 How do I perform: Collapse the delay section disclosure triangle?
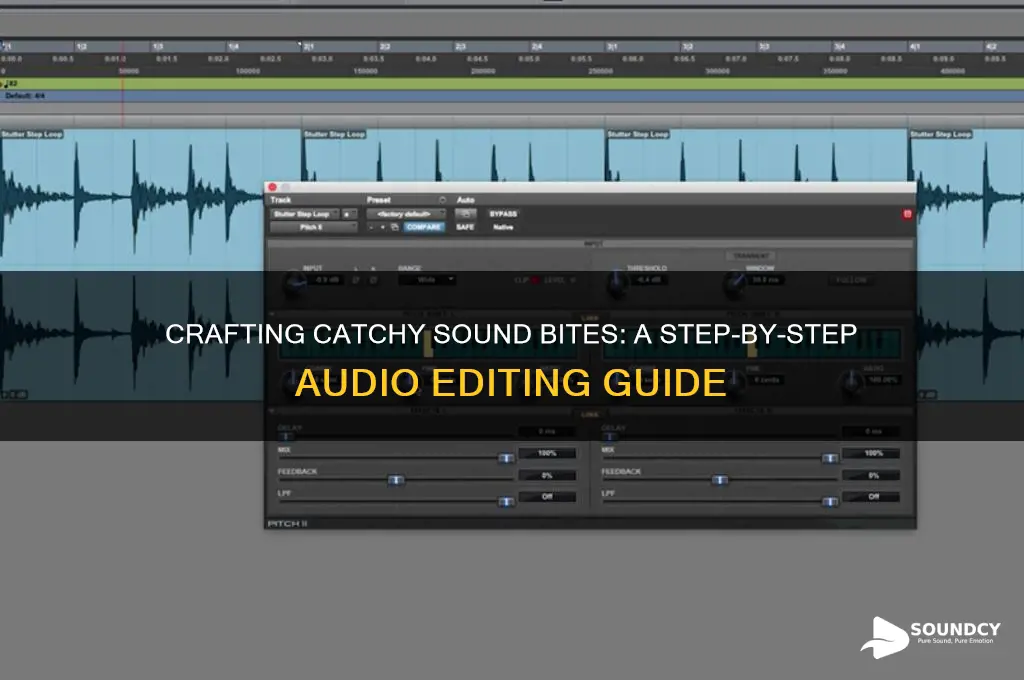[272, 411]
